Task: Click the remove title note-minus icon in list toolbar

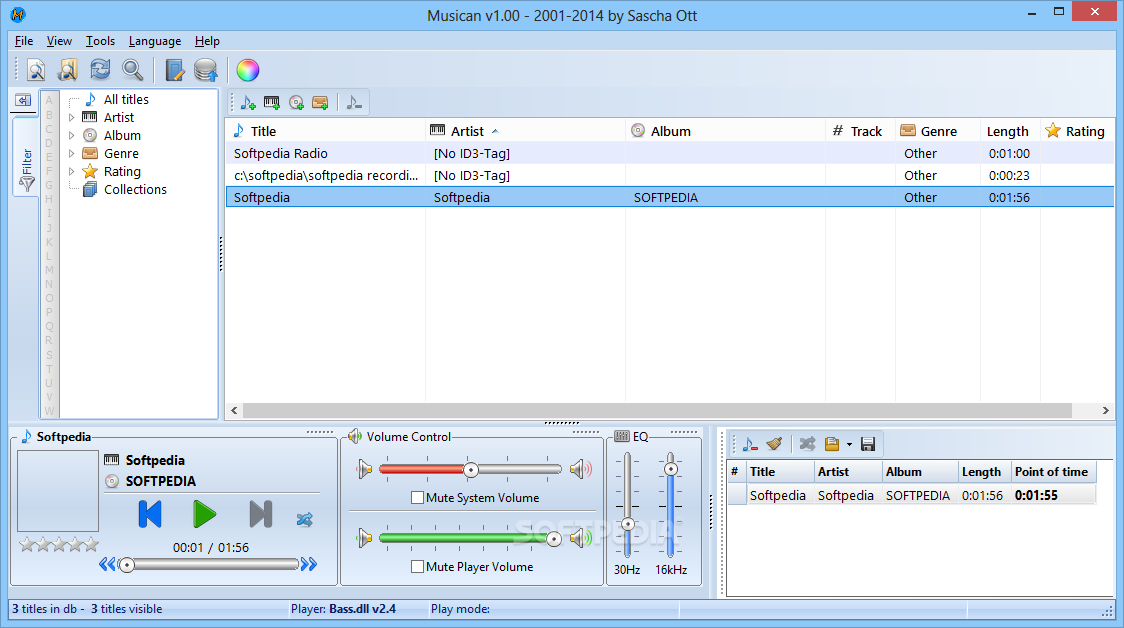Action: tap(354, 103)
